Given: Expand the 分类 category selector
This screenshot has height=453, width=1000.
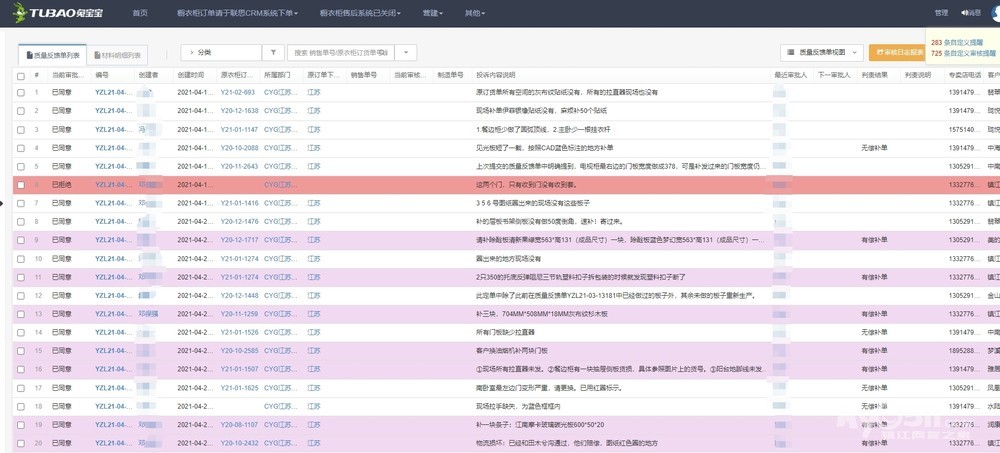Looking at the screenshot, I should (220, 52).
